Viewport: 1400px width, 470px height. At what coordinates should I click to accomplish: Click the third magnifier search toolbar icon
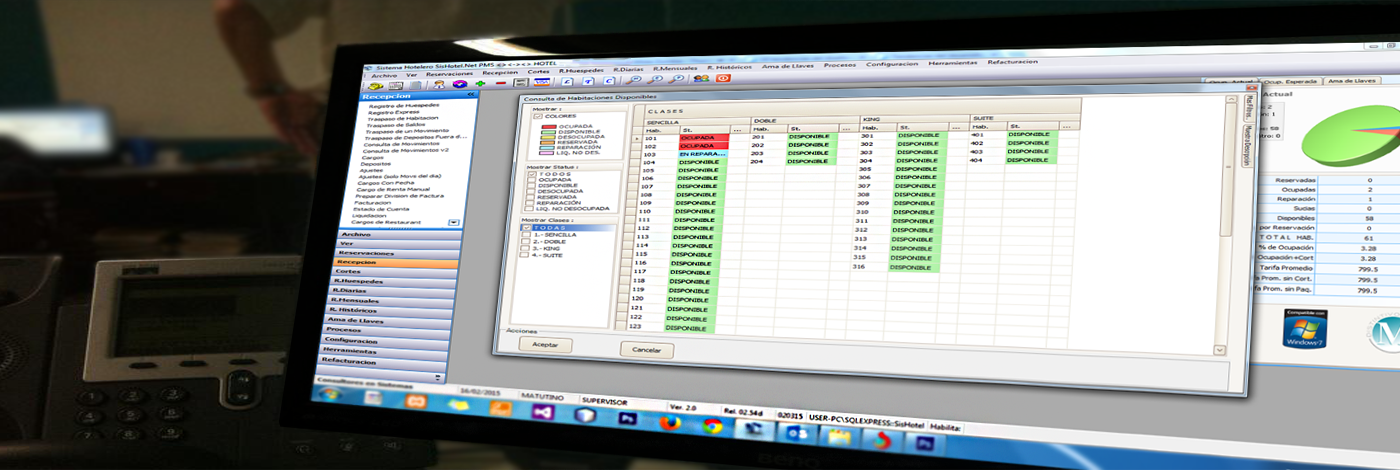[x=676, y=79]
